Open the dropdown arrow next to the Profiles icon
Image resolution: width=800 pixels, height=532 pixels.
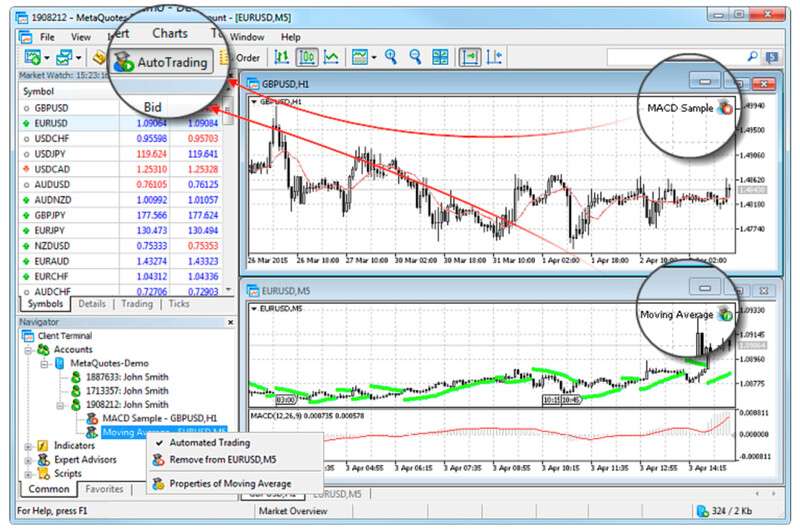[x=79, y=58]
